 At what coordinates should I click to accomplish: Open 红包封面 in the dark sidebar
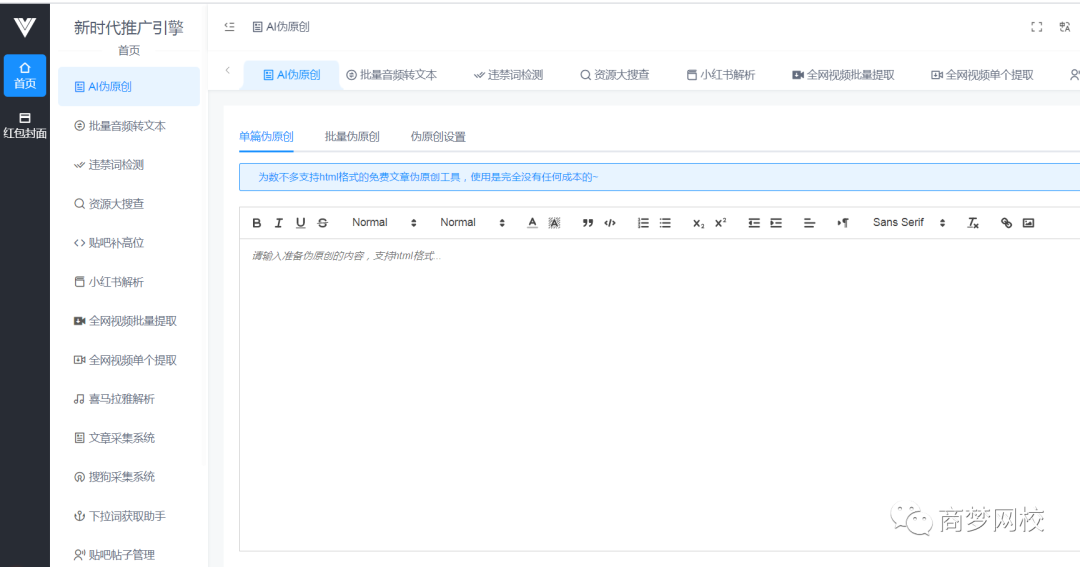[x=25, y=125]
